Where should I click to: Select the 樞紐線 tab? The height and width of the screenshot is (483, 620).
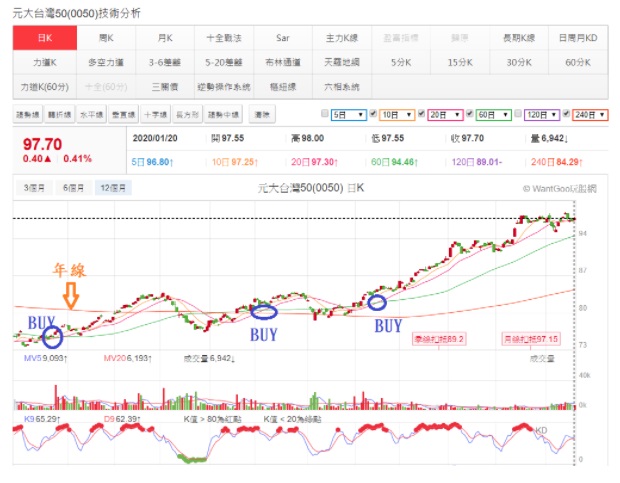[283, 87]
